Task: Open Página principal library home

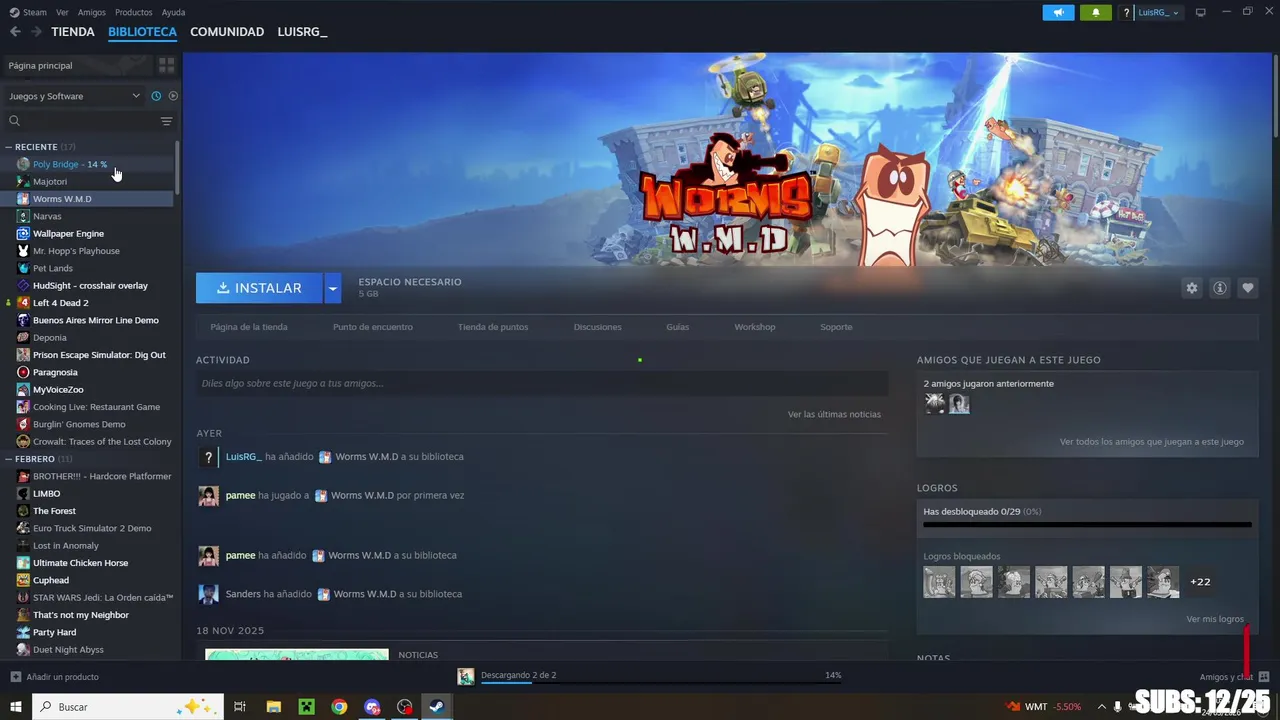Action: [x=78, y=65]
